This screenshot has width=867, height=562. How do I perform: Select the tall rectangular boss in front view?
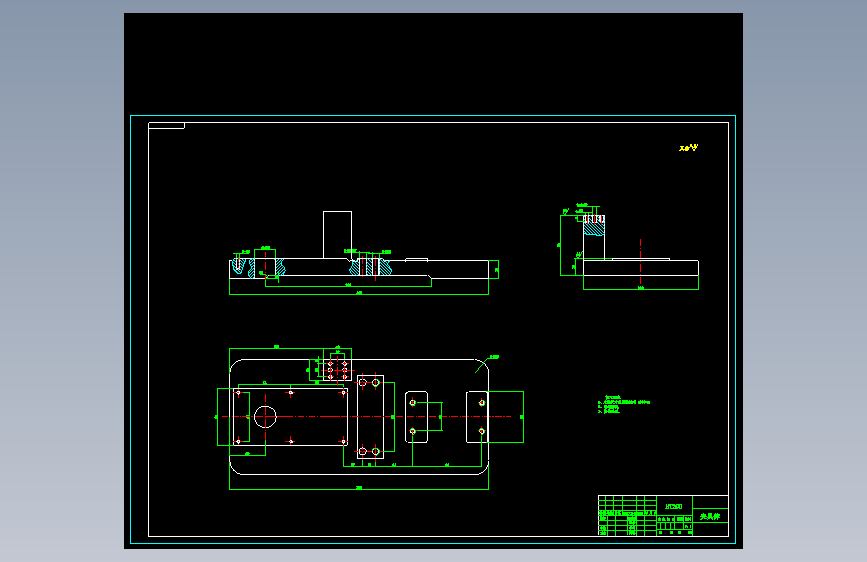[x=337, y=235]
